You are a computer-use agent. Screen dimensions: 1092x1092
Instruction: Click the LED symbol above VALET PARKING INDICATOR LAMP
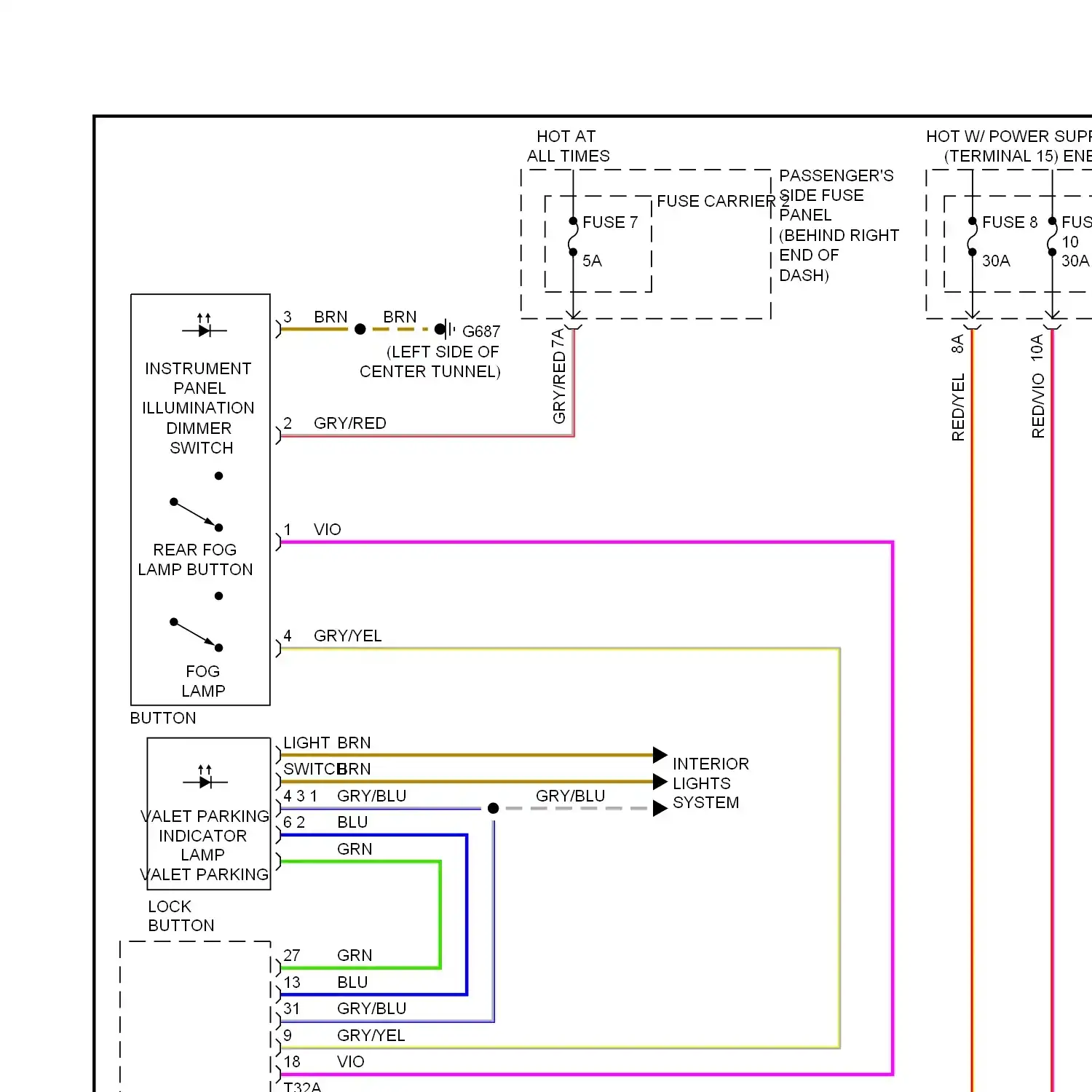[205, 777]
